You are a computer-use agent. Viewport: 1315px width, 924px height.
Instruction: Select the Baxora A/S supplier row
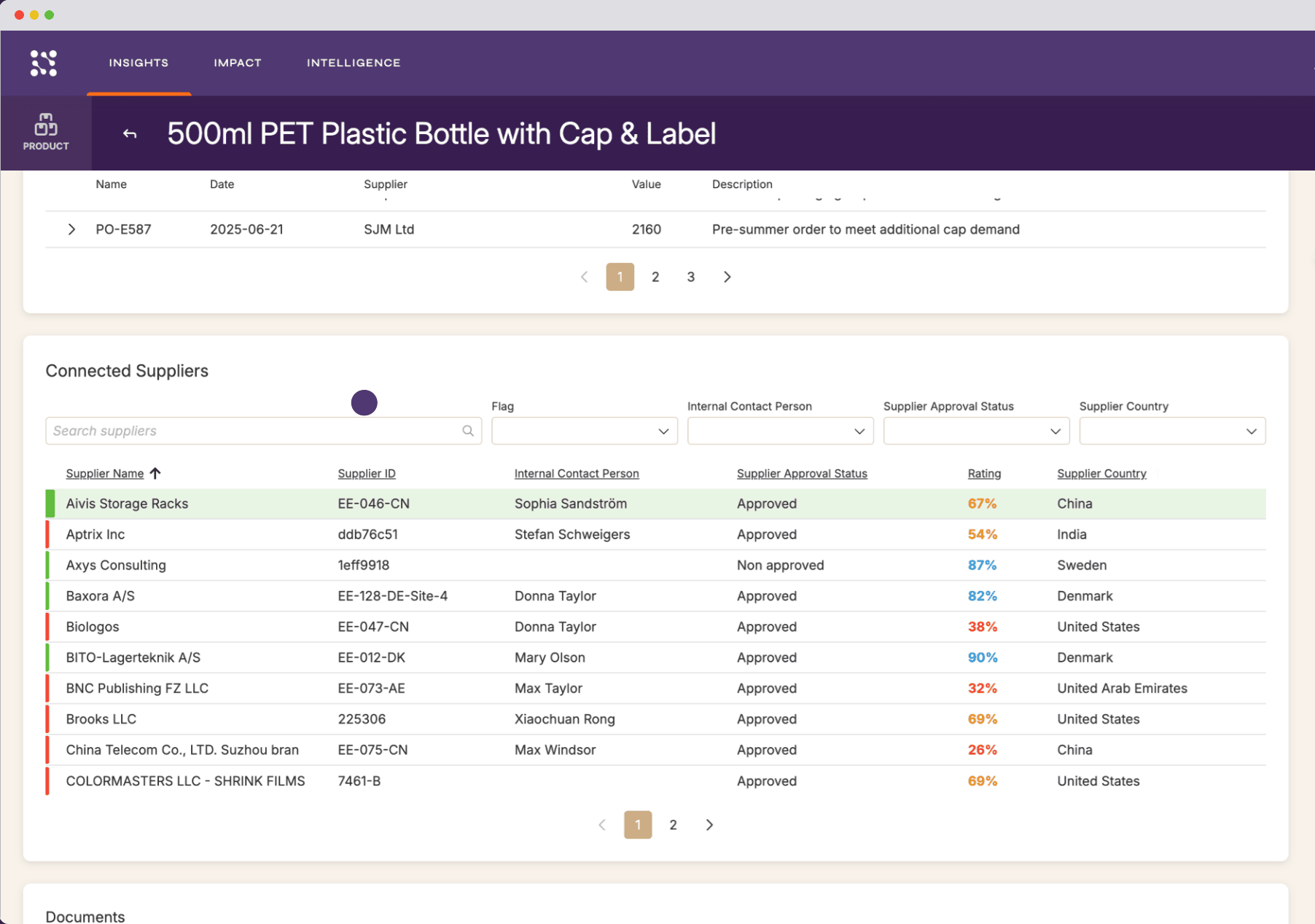(655, 596)
